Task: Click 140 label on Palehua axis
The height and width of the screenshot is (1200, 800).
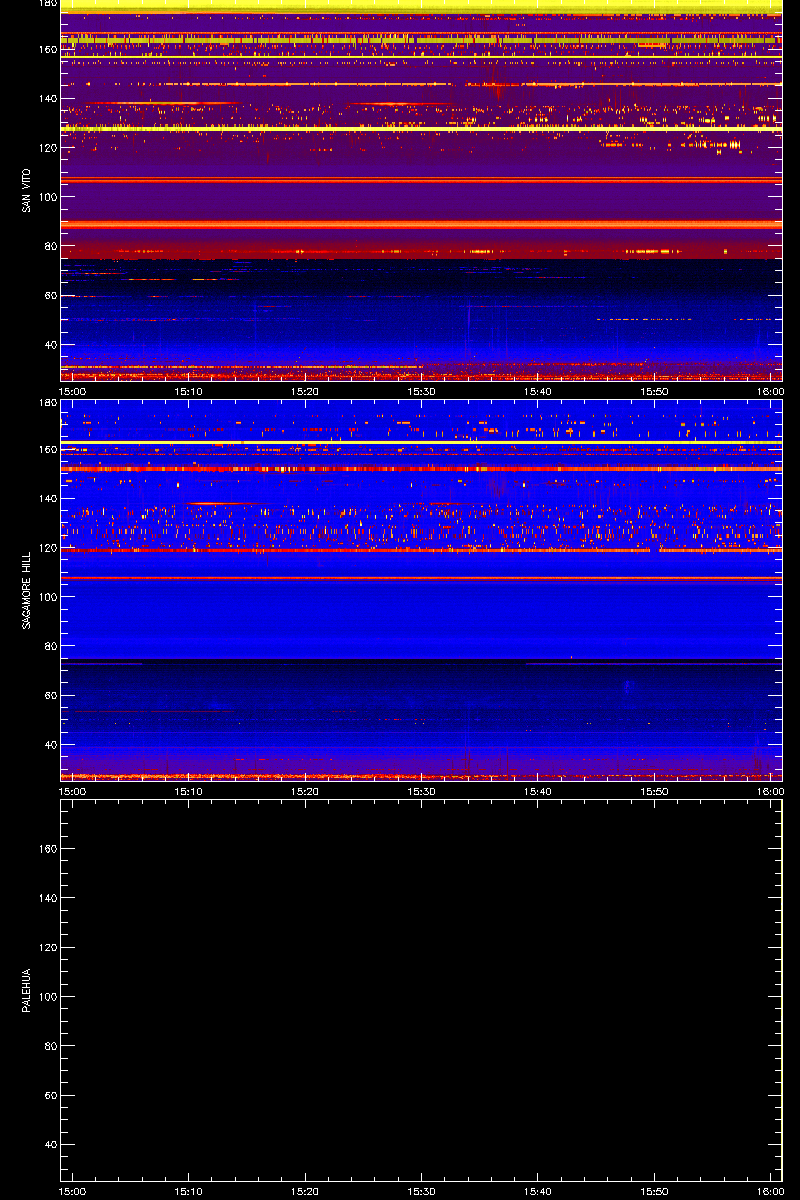Action: click(x=46, y=898)
